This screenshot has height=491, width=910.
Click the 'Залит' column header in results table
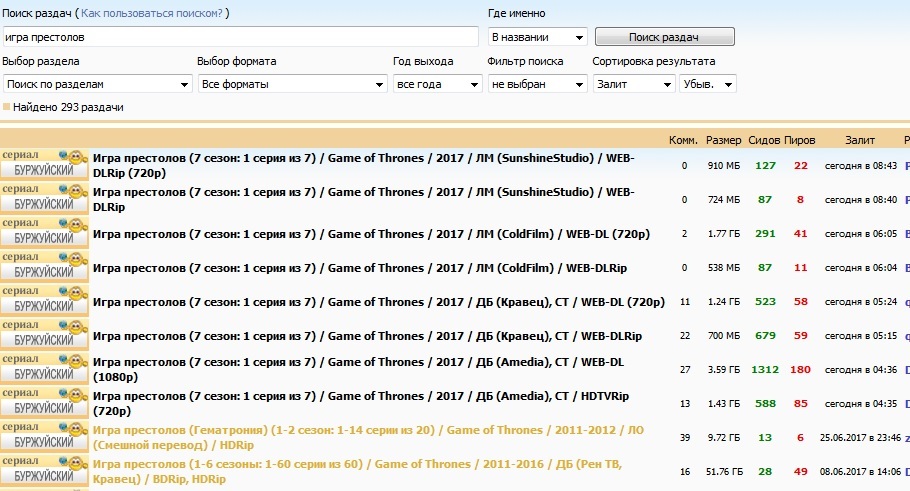pos(860,140)
